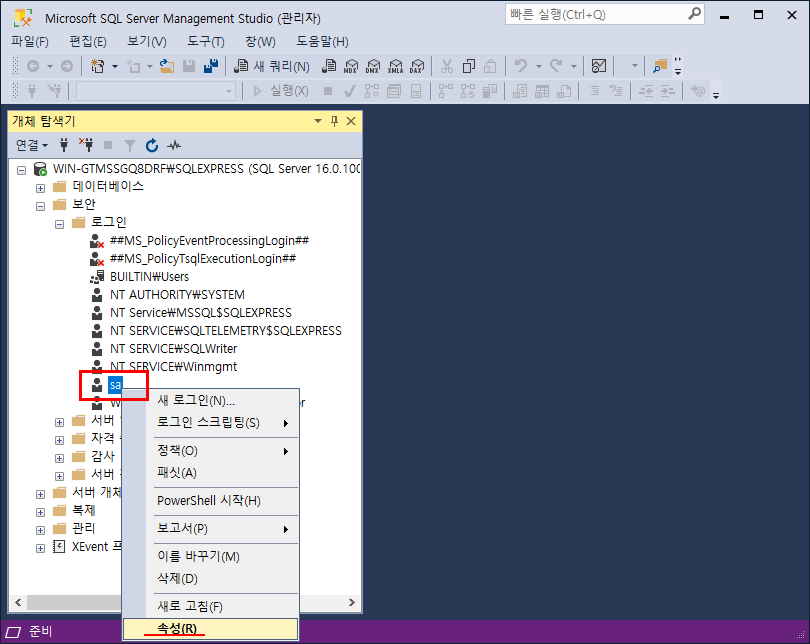810x644 pixels.
Task: Collapse the 보안 folder
Action: tap(40, 206)
